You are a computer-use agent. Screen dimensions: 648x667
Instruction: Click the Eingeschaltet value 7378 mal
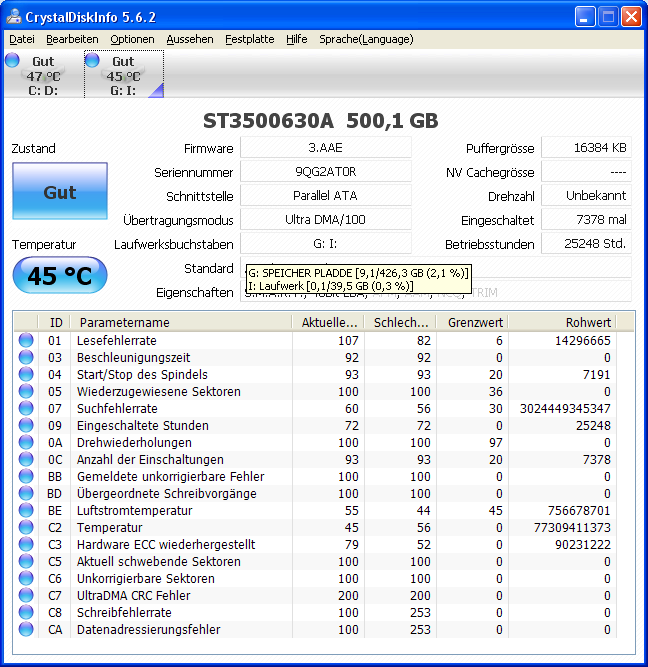586,219
